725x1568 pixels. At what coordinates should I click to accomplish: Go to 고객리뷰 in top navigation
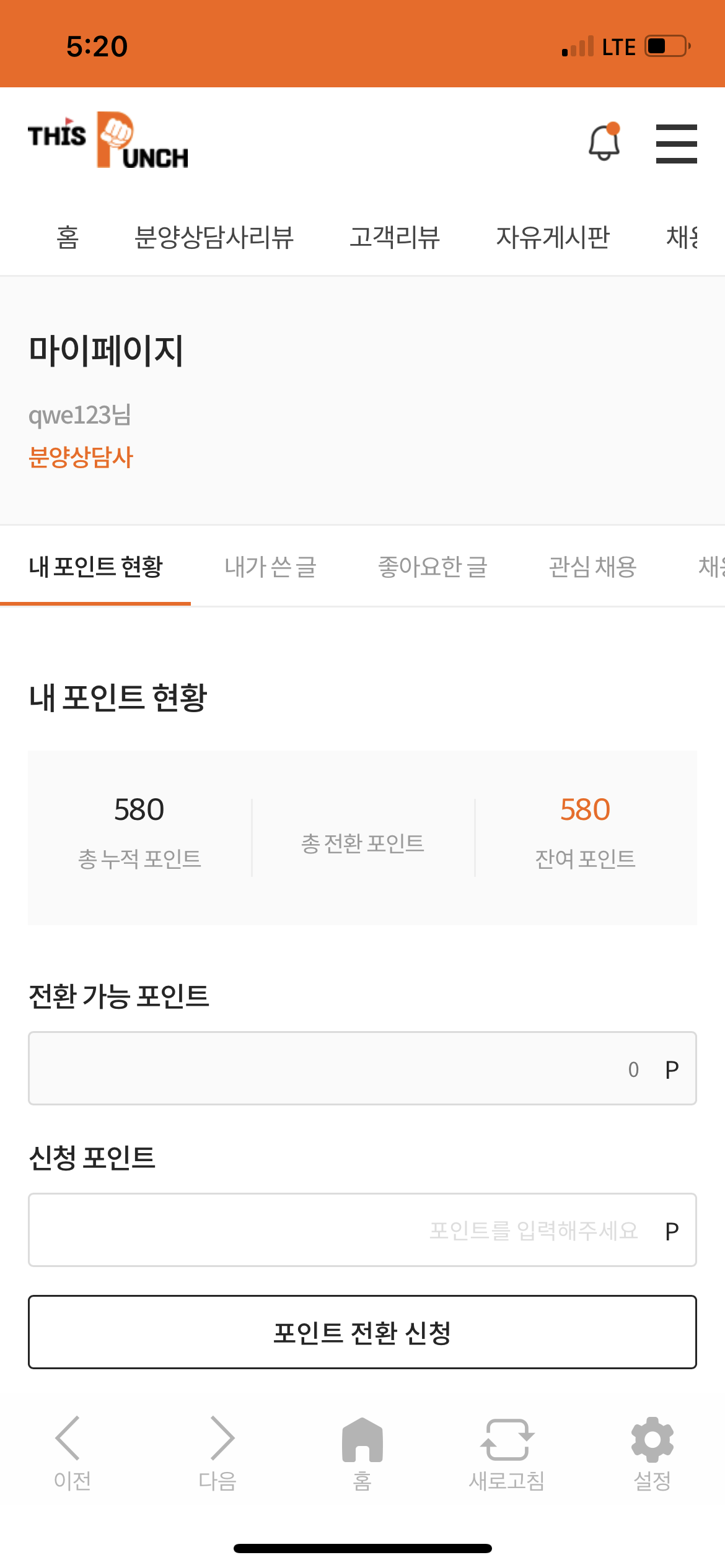click(x=395, y=237)
